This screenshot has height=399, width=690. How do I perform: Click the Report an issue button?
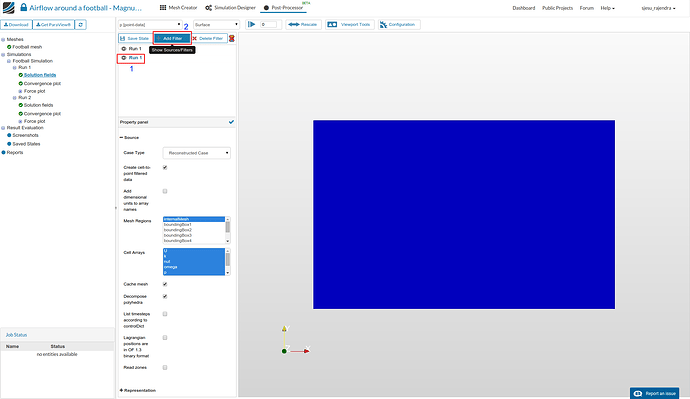(654, 393)
